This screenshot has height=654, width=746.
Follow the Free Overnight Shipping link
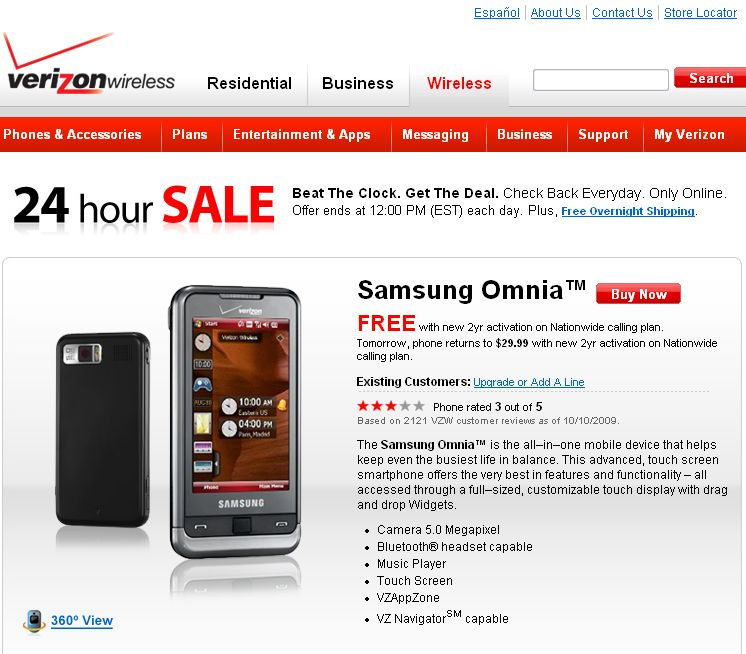click(x=628, y=211)
